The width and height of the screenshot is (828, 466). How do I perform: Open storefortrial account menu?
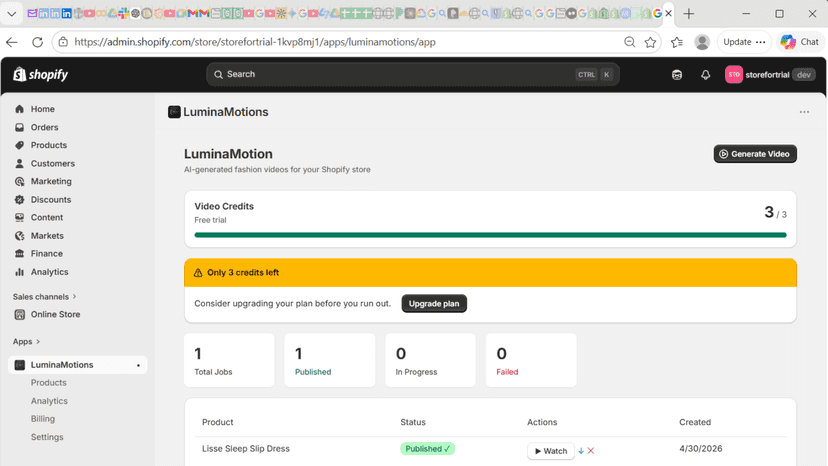coord(770,75)
